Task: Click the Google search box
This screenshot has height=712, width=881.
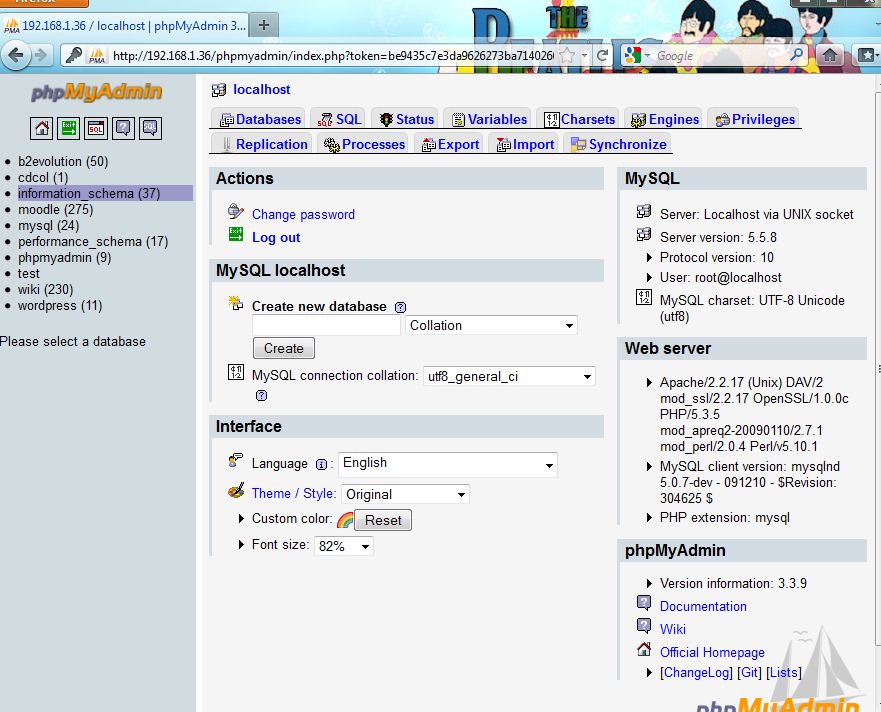Action: pyautogui.click(x=721, y=56)
